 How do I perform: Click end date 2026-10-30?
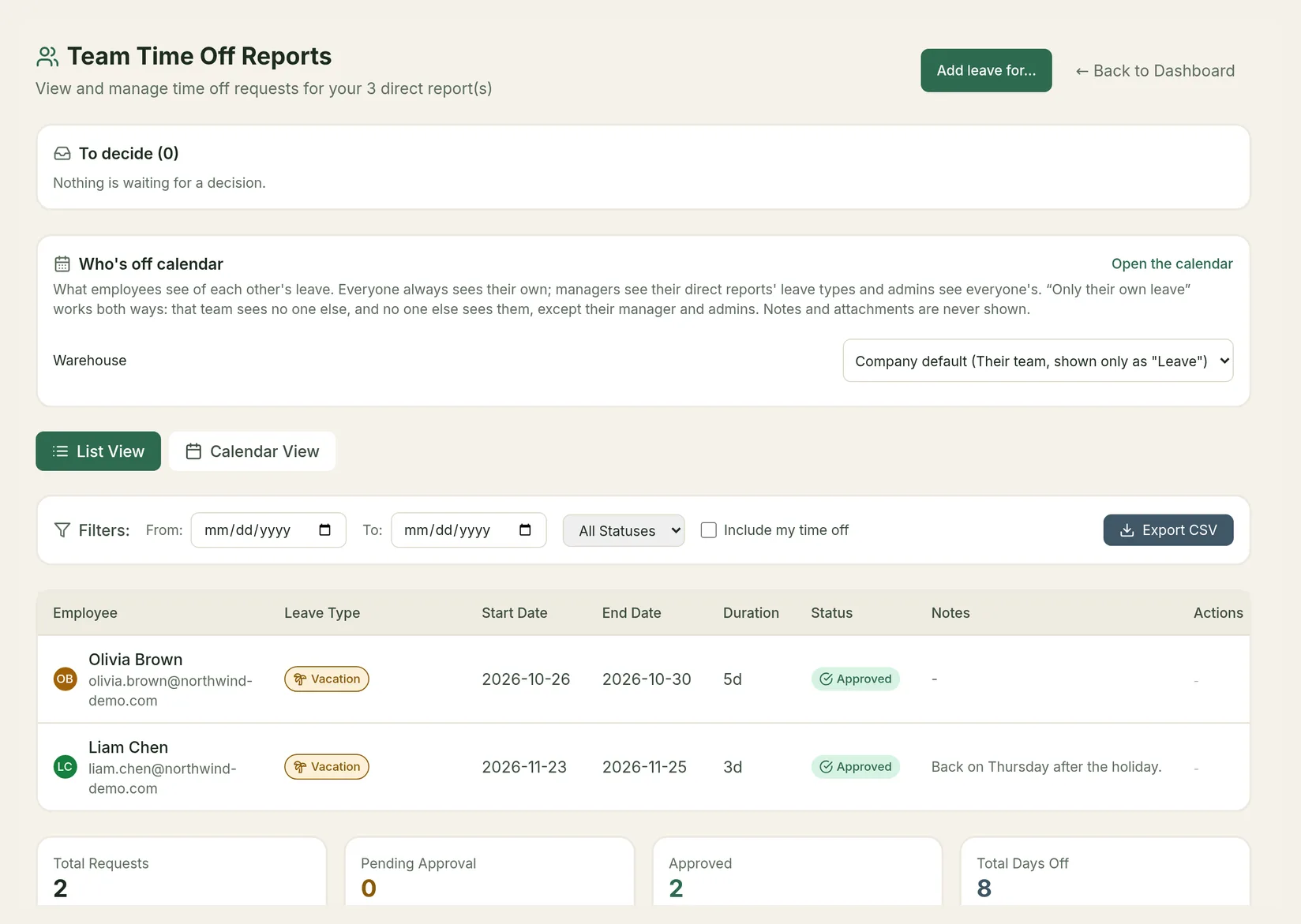coord(647,679)
